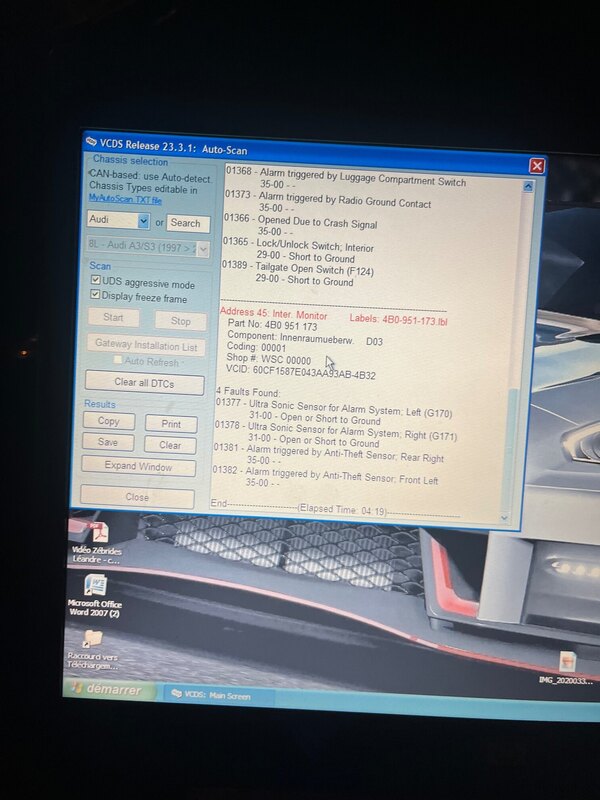
Task: Enable the Auto Refresh checkbox
Action: coord(118,361)
